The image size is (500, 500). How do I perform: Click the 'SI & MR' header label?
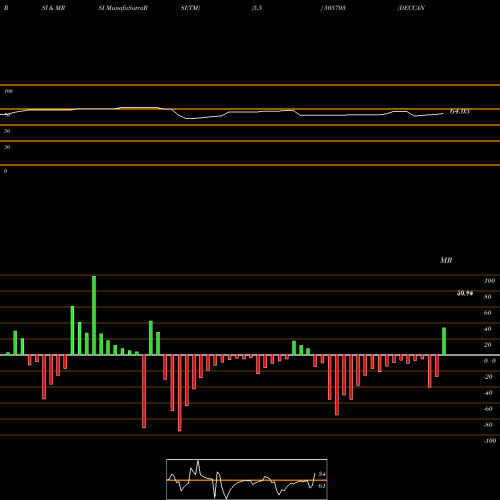53,8
